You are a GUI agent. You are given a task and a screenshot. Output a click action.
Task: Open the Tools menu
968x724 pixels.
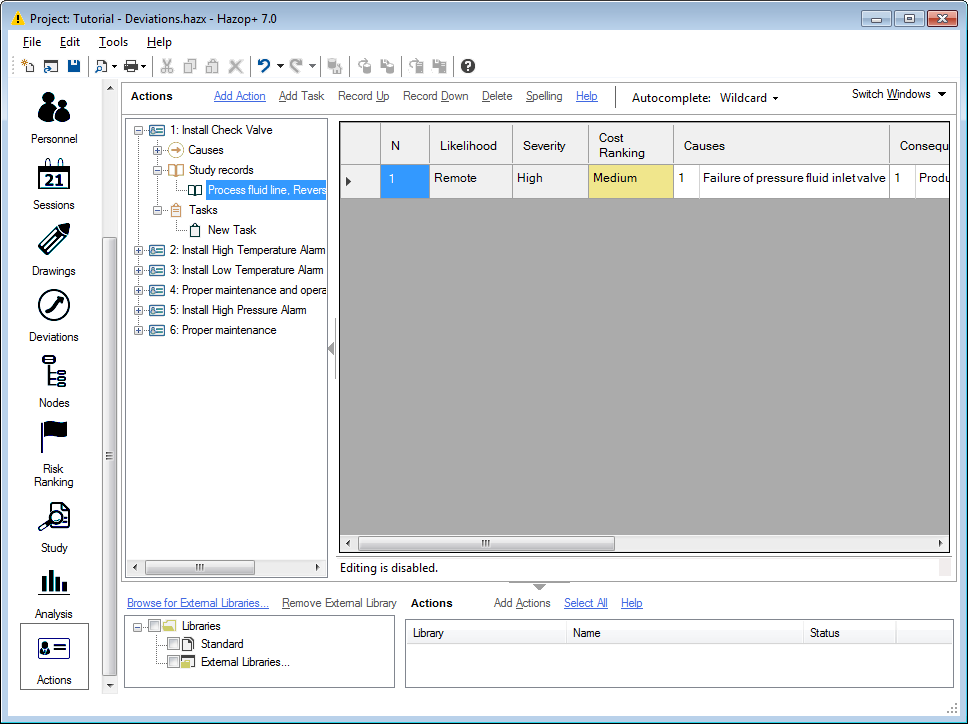click(x=113, y=42)
